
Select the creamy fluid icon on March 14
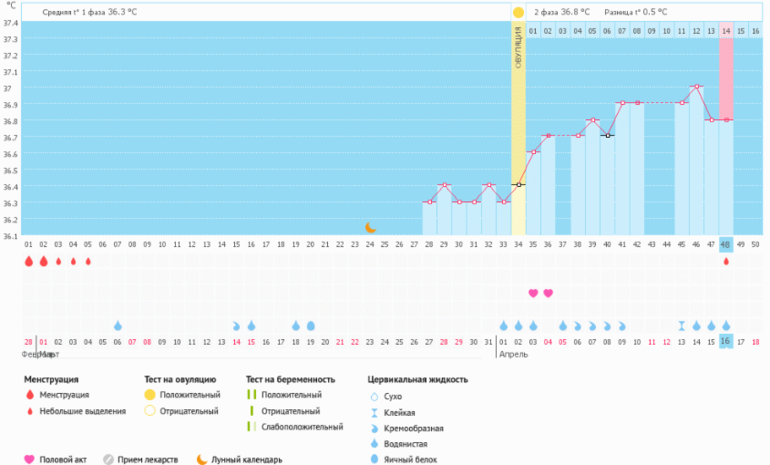[x=236, y=326]
